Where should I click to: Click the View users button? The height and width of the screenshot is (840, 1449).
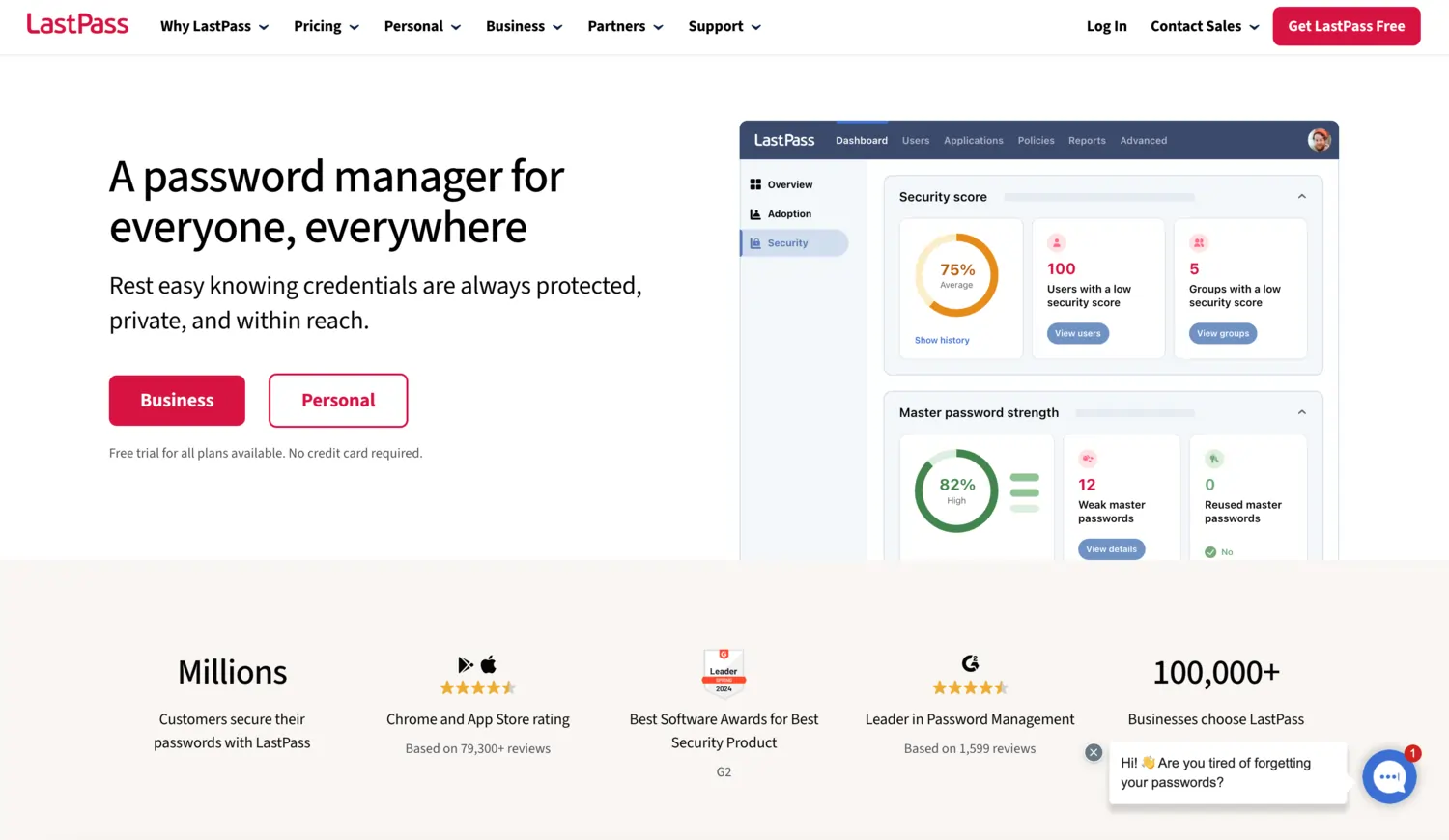coord(1078,333)
